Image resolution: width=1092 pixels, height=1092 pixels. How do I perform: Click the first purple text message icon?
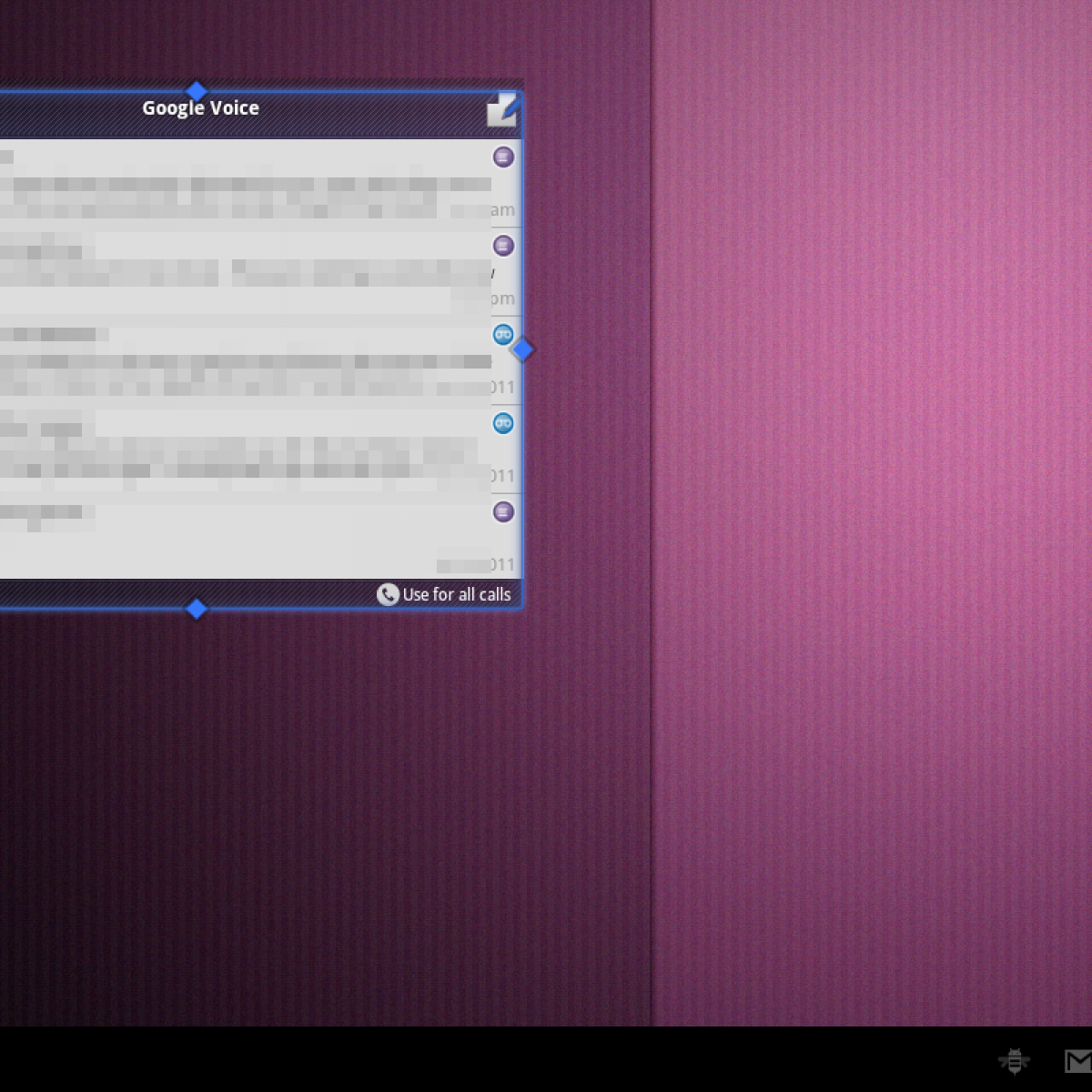click(x=503, y=157)
